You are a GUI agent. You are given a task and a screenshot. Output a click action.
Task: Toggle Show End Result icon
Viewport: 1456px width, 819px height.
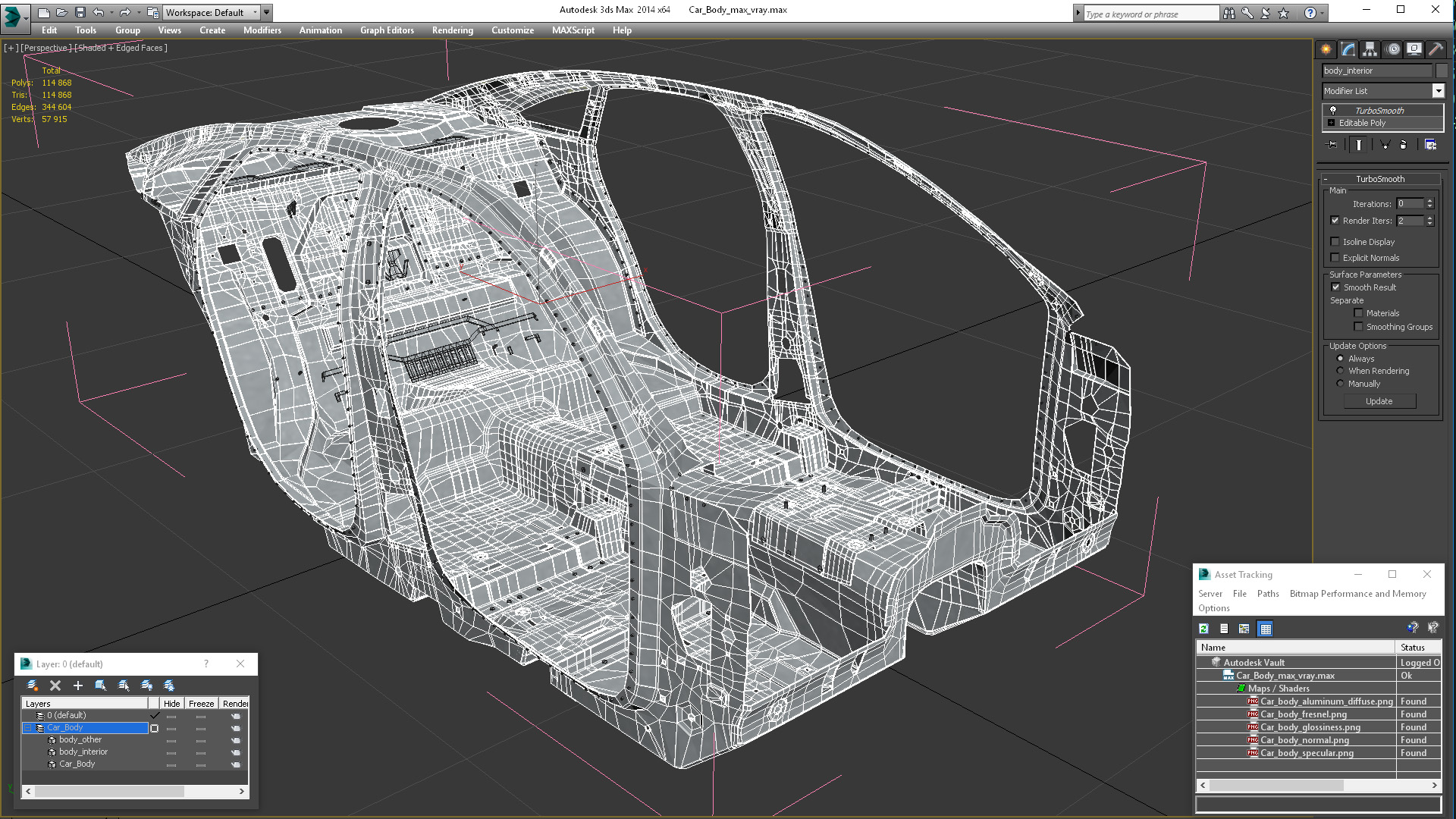coord(1359,145)
